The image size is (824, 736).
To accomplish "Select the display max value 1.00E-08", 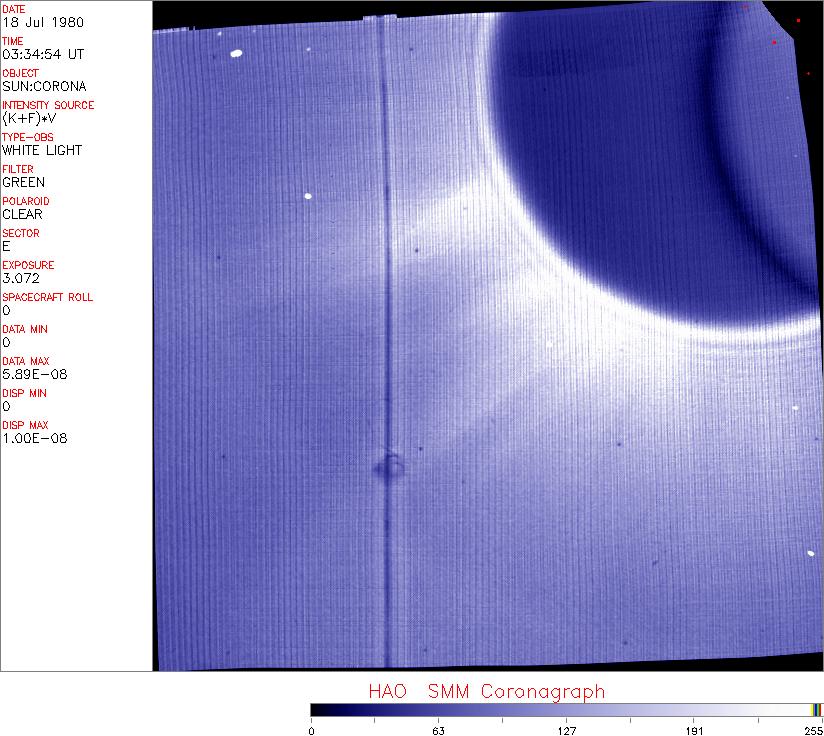I will pos(35,438).
